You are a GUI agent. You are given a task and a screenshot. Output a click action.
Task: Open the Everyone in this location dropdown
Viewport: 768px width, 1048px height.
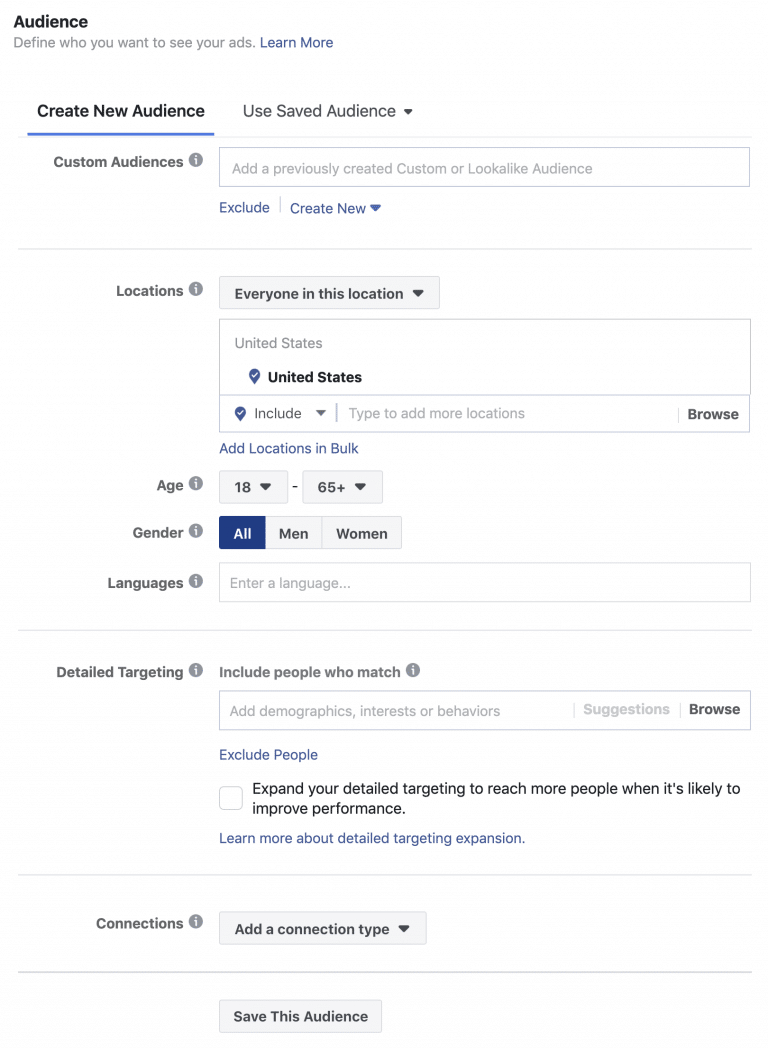pyautogui.click(x=329, y=292)
